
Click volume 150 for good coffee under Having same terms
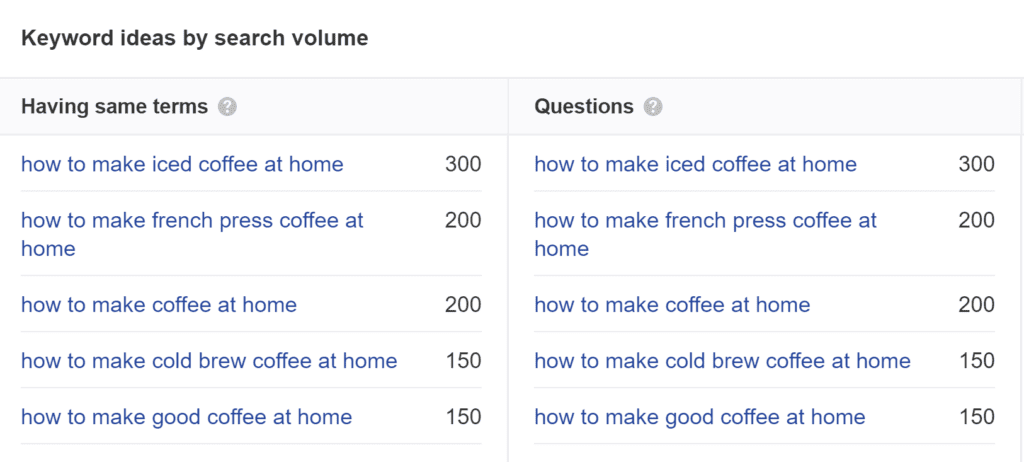click(464, 417)
